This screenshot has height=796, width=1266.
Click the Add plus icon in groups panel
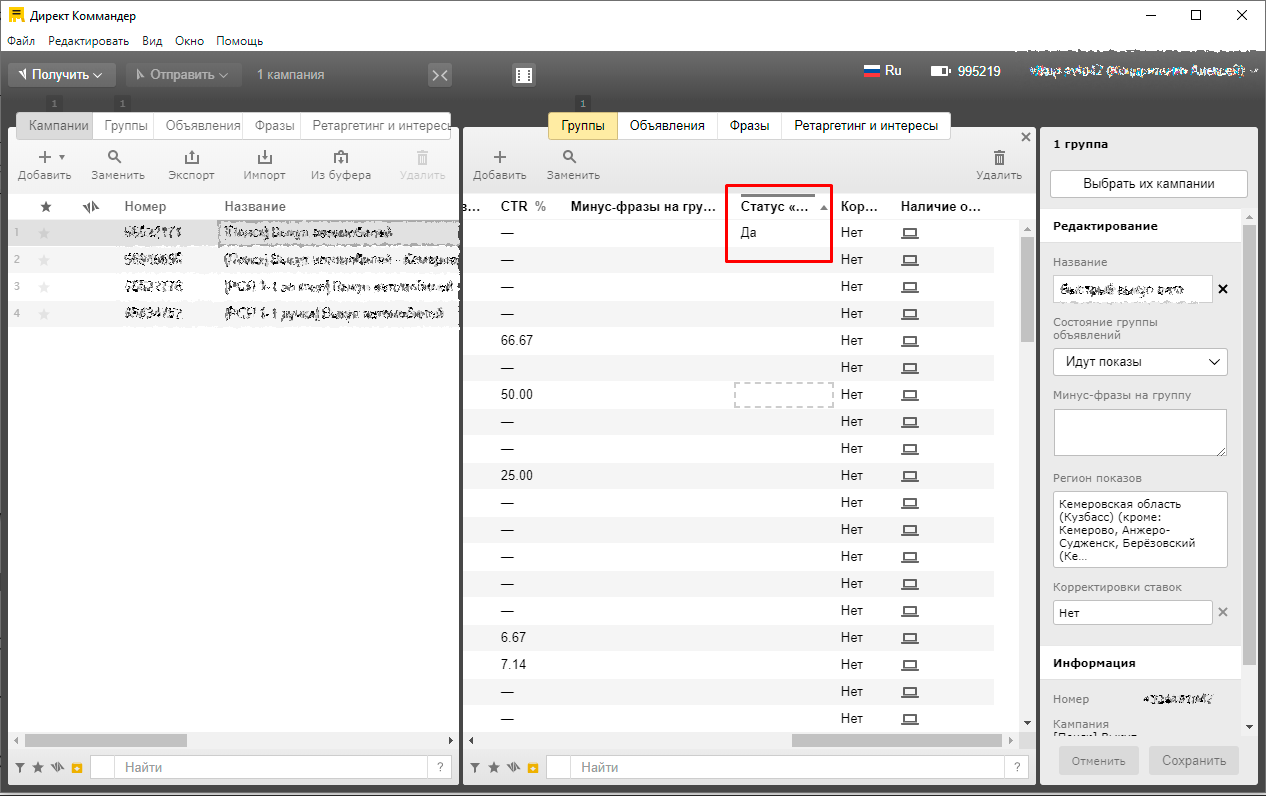point(499,158)
